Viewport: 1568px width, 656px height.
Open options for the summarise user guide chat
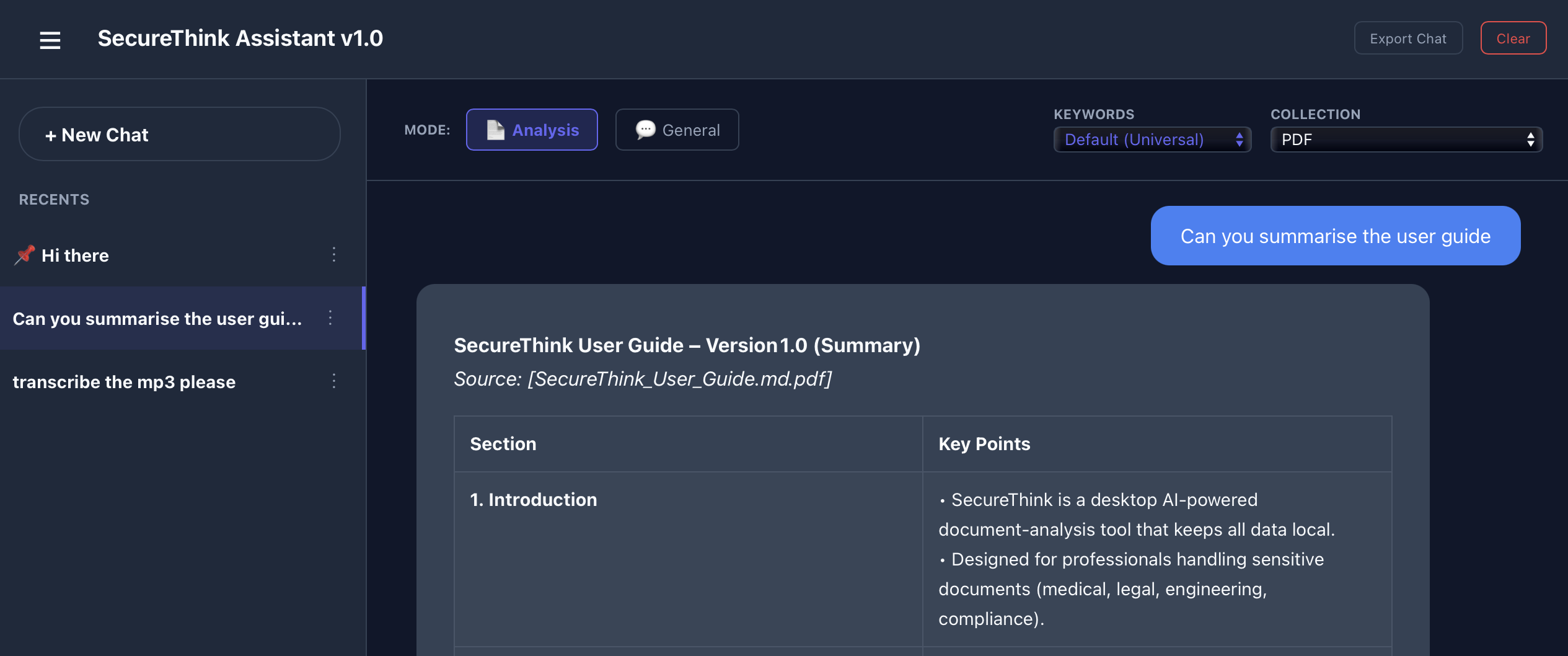pos(330,319)
